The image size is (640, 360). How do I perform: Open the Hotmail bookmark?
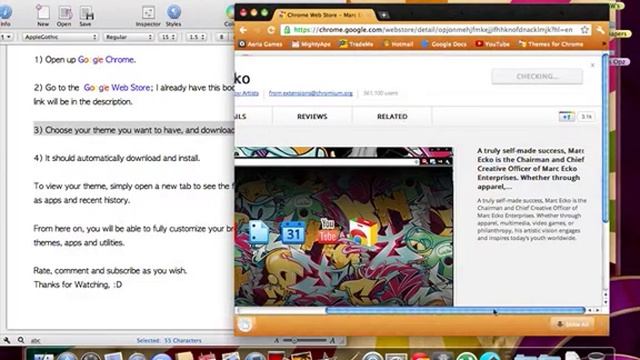(x=398, y=44)
